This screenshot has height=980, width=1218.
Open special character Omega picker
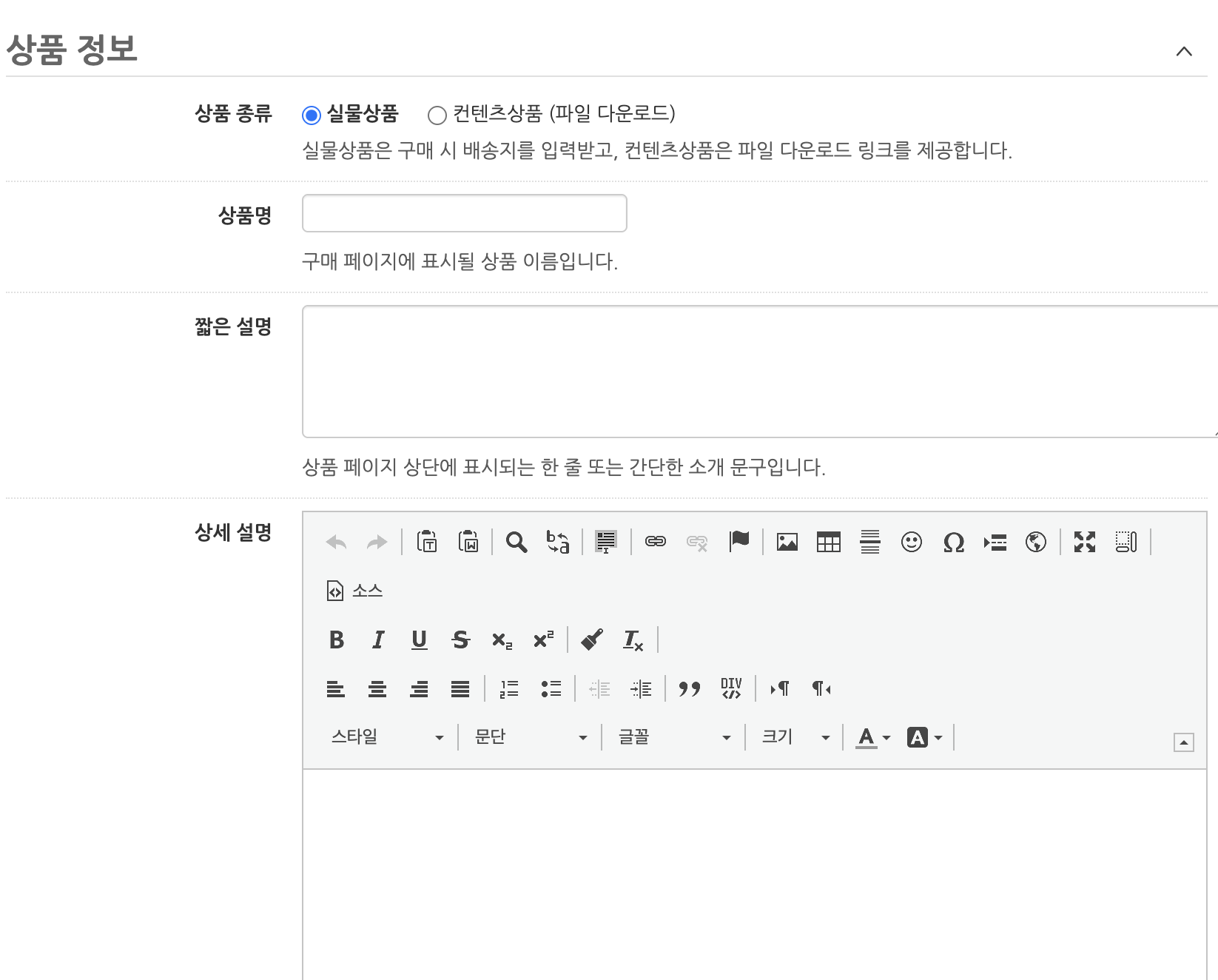tap(954, 542)
